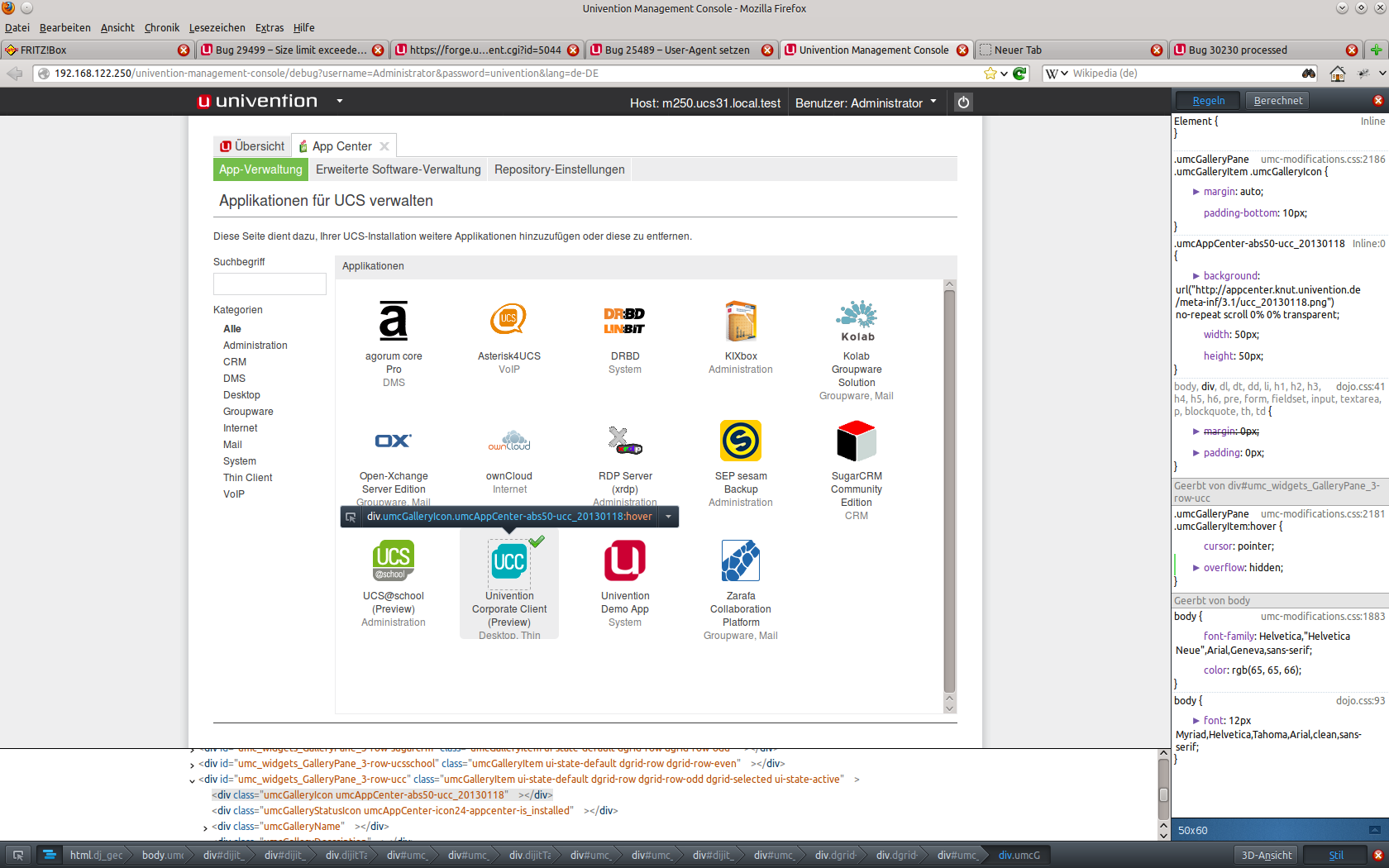Select the Asterisk4UCS app icon
Image resolution: width=1389 pixels, height=868 pixels.
point(508,319)
